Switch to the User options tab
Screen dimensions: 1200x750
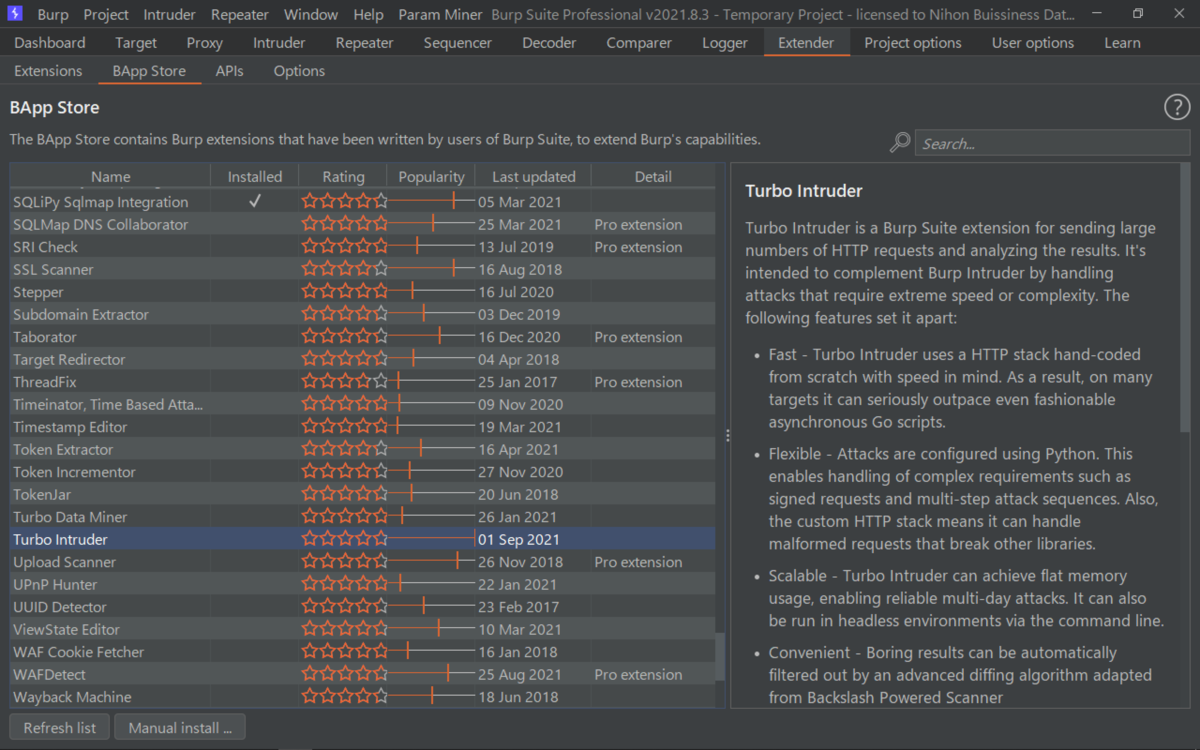point(1033,43)
